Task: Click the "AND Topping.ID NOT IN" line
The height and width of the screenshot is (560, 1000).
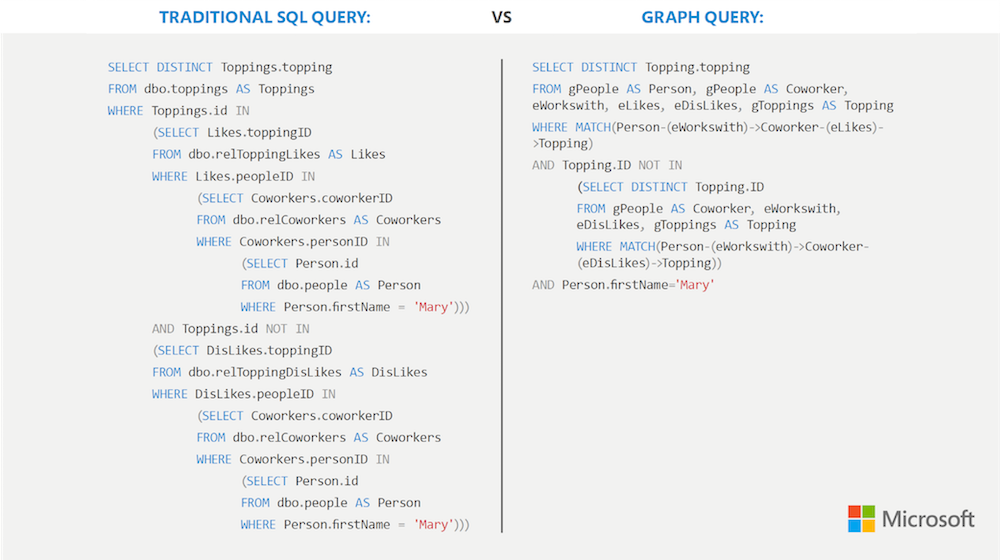Action: [608, 165]
